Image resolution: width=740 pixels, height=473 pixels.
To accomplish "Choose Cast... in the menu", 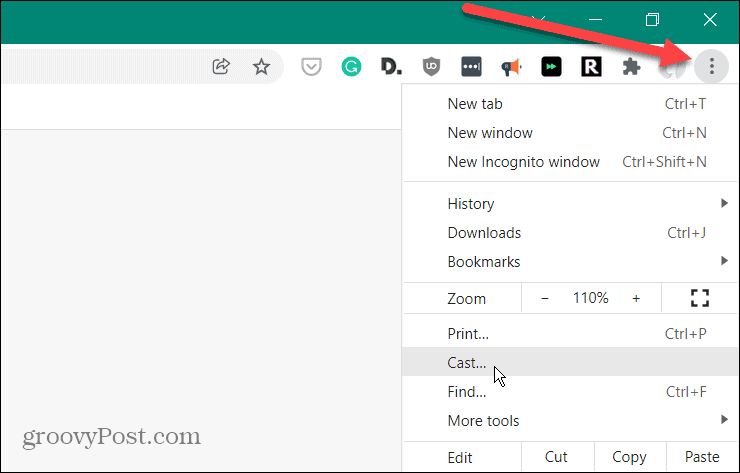I will (x=570, y=362).
